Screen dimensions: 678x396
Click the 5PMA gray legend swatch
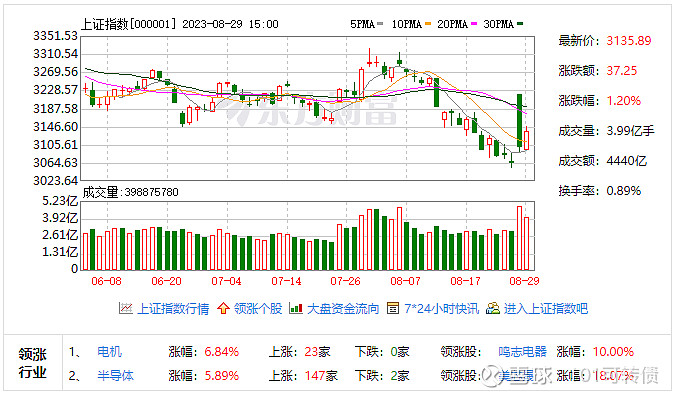(x=380, y=24)
